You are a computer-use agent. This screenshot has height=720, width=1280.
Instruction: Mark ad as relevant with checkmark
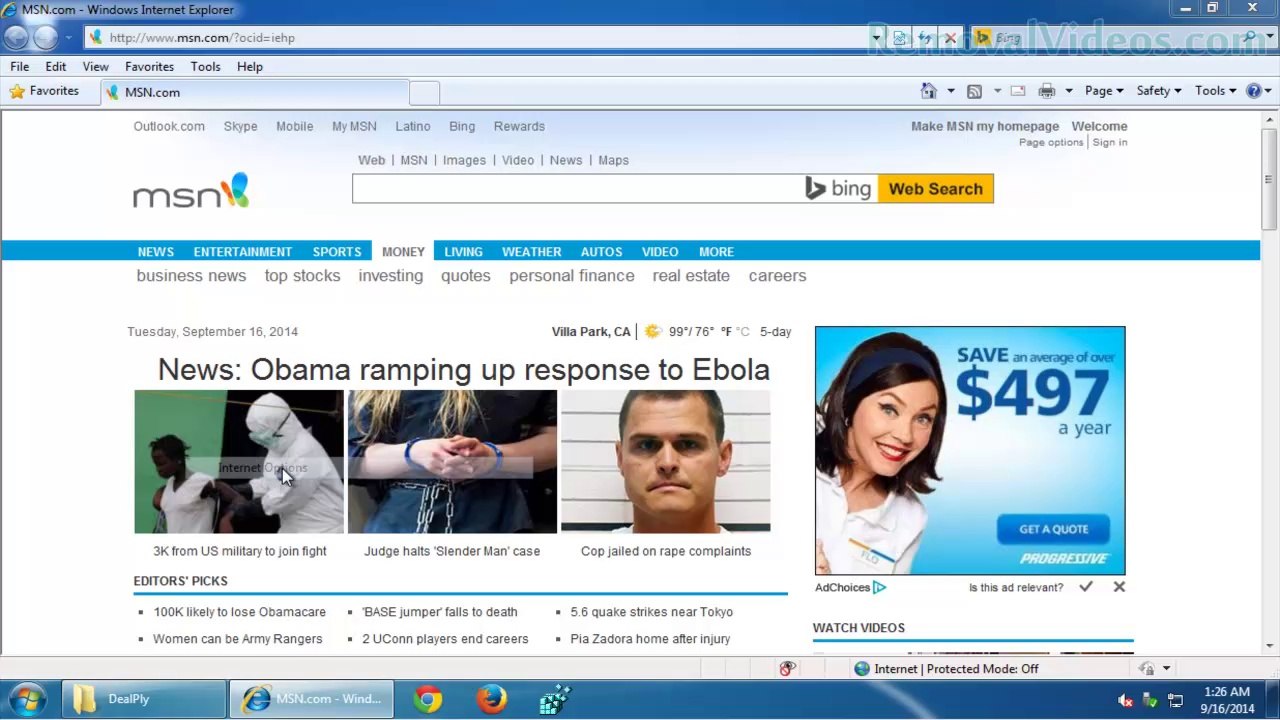(1086, 587)
